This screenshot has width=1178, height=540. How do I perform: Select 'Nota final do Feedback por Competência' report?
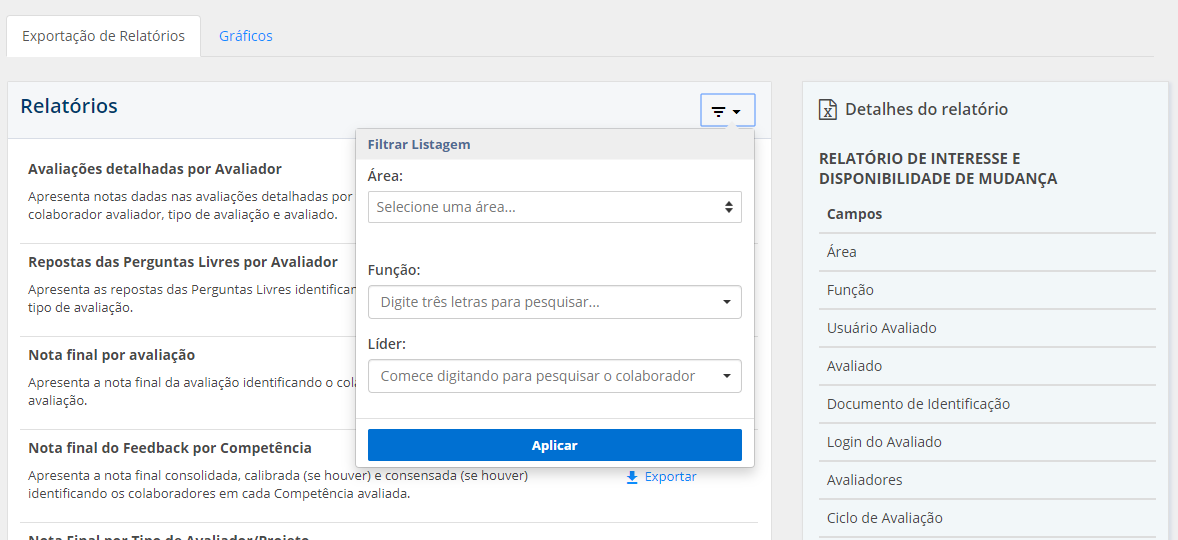(x=170, y=448)
